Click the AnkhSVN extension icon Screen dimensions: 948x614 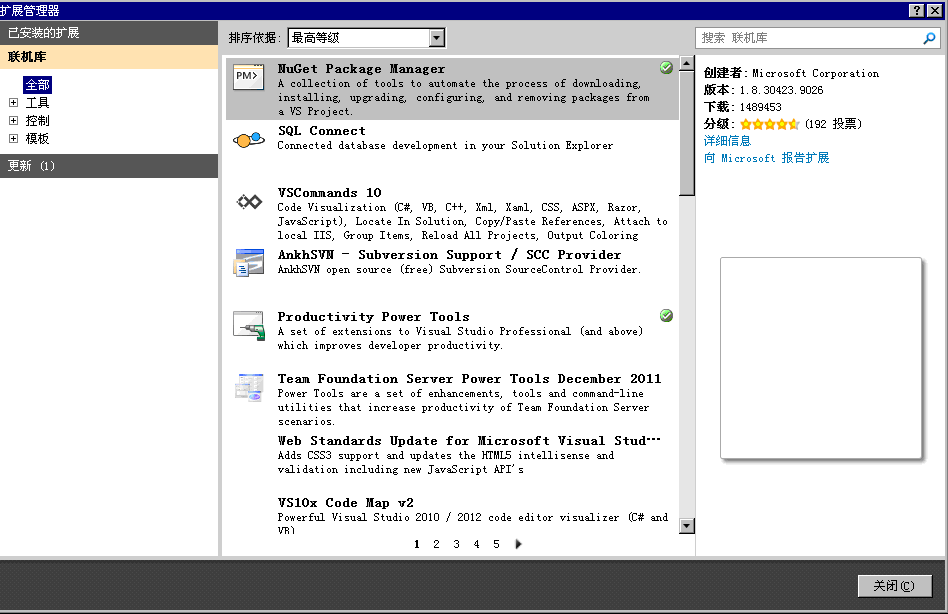248,263
